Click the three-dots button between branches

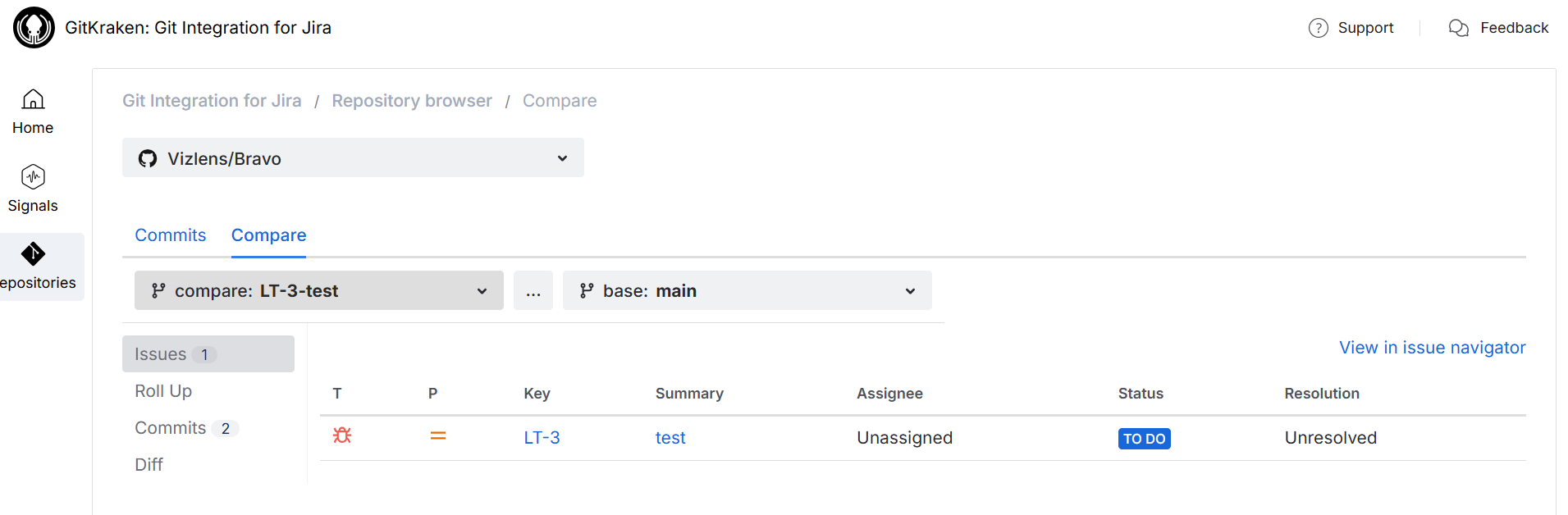click(x=533, y=291)
